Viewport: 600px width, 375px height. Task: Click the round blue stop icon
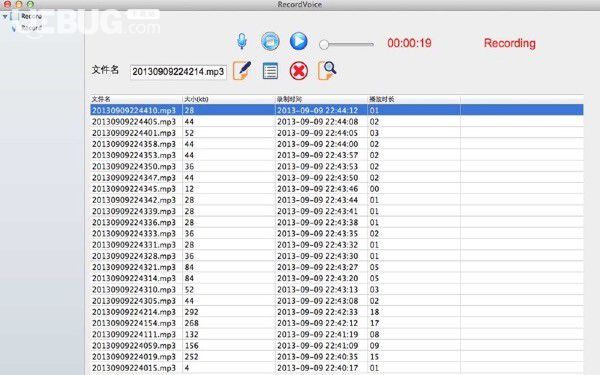[270, 41]
